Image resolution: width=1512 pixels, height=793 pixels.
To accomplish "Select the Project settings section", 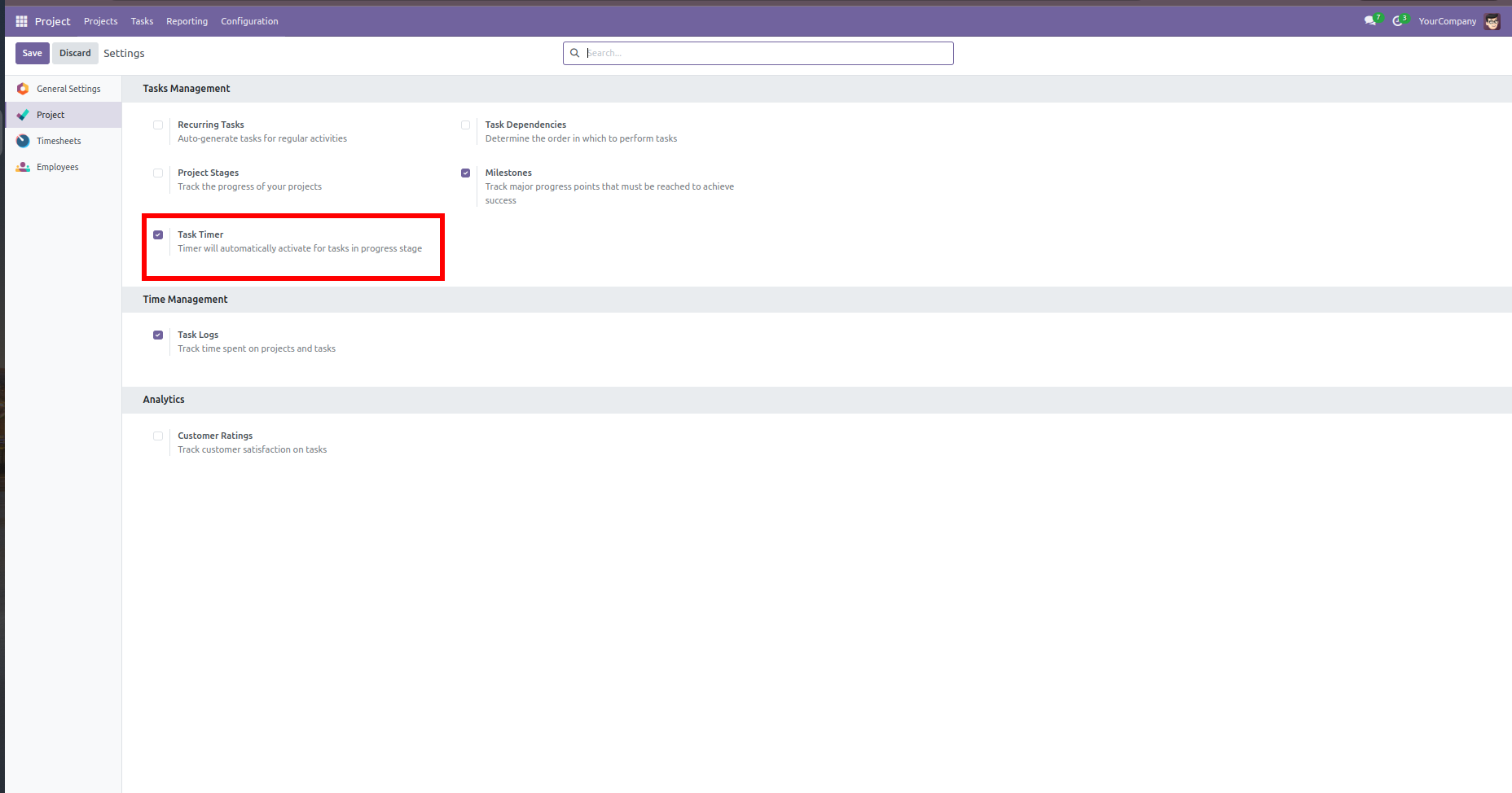I will coord(64,115).
